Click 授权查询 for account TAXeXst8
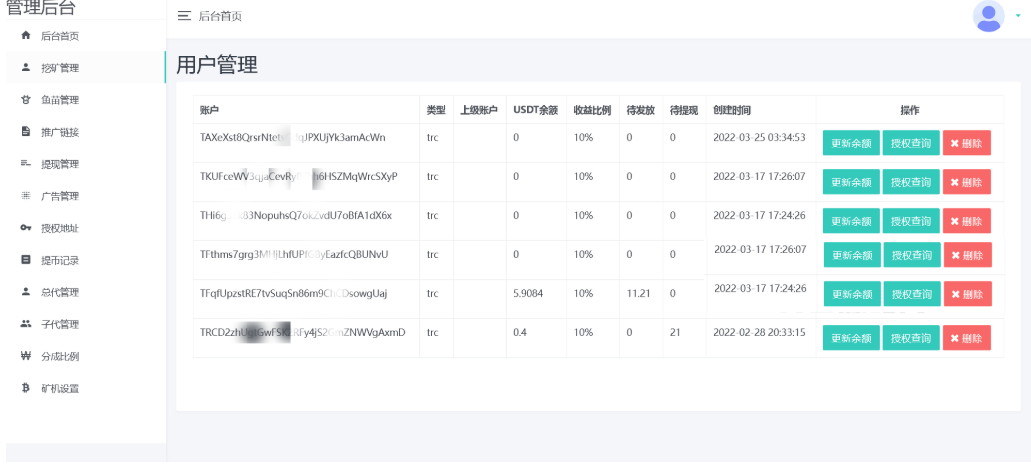The image size is (1031, 464). point(911,143)
